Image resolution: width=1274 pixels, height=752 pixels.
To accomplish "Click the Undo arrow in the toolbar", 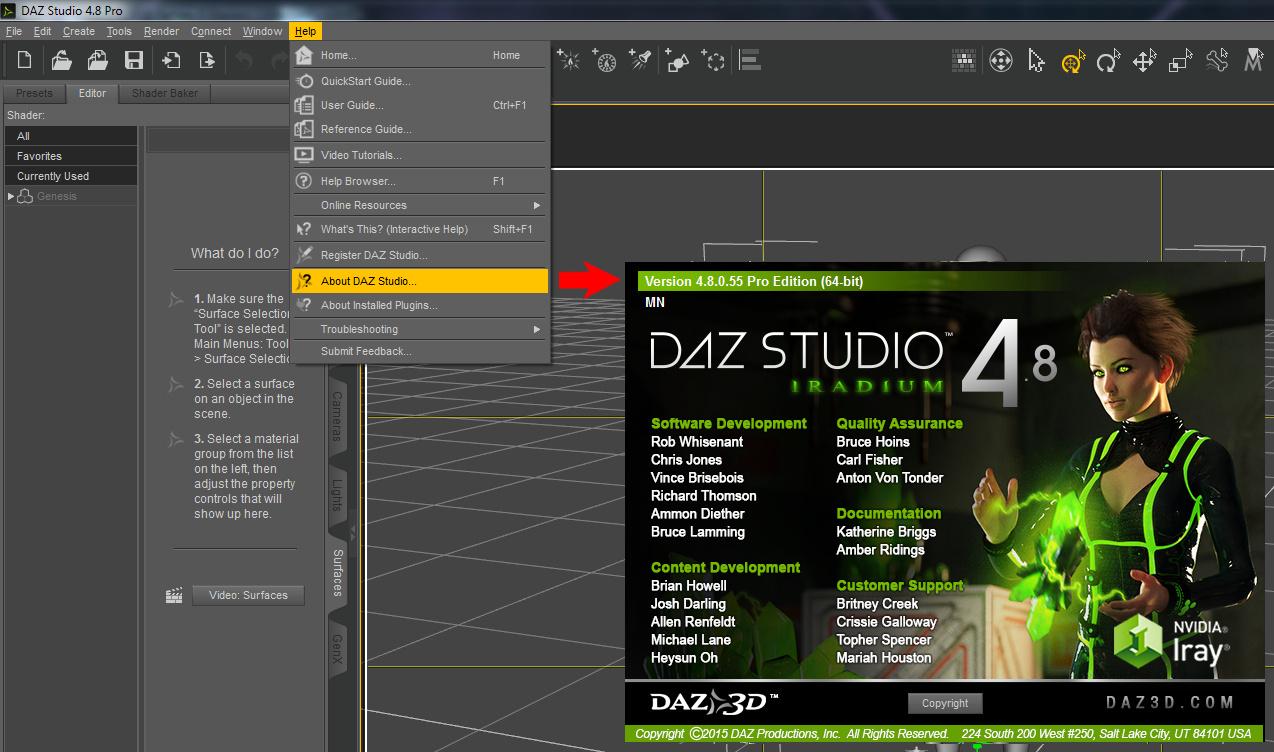I will (x=243, y=60).
